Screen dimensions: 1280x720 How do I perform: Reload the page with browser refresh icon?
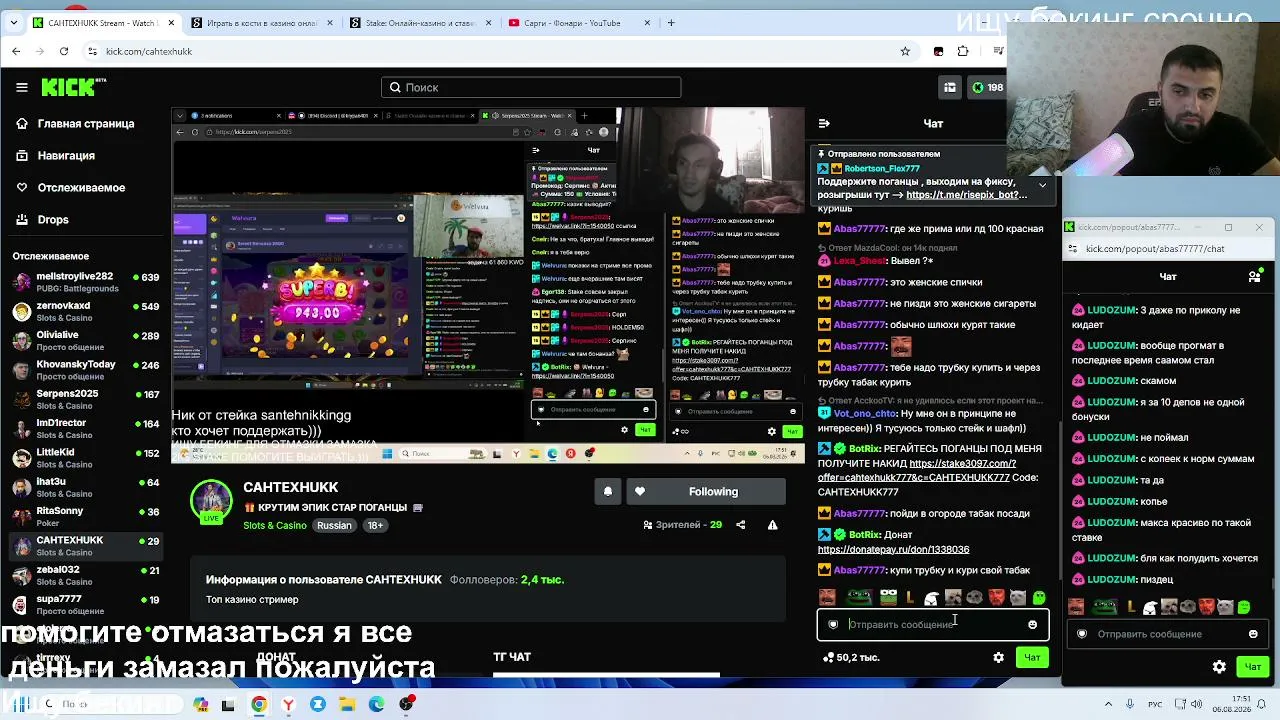point(64,51)
